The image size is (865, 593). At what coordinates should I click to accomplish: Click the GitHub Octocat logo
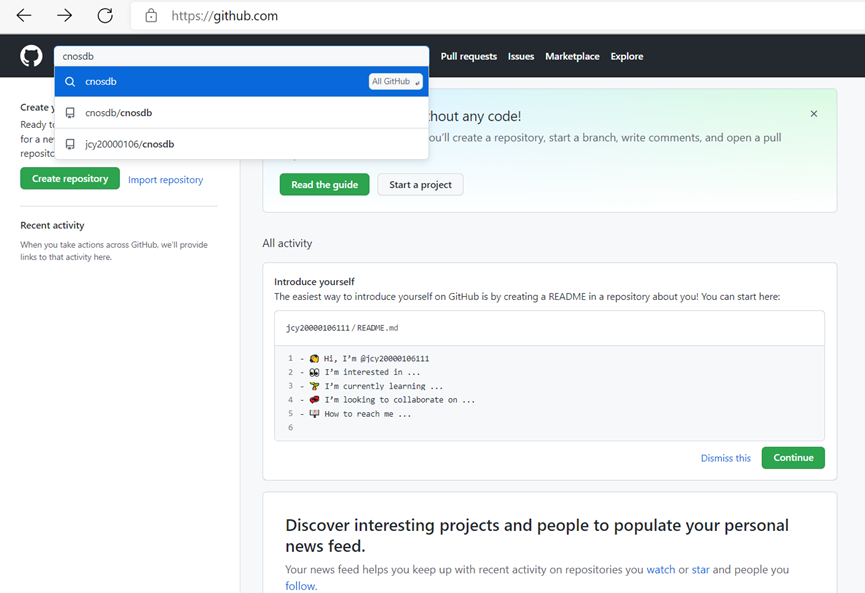pyautogui.click(x=32, y=57)
